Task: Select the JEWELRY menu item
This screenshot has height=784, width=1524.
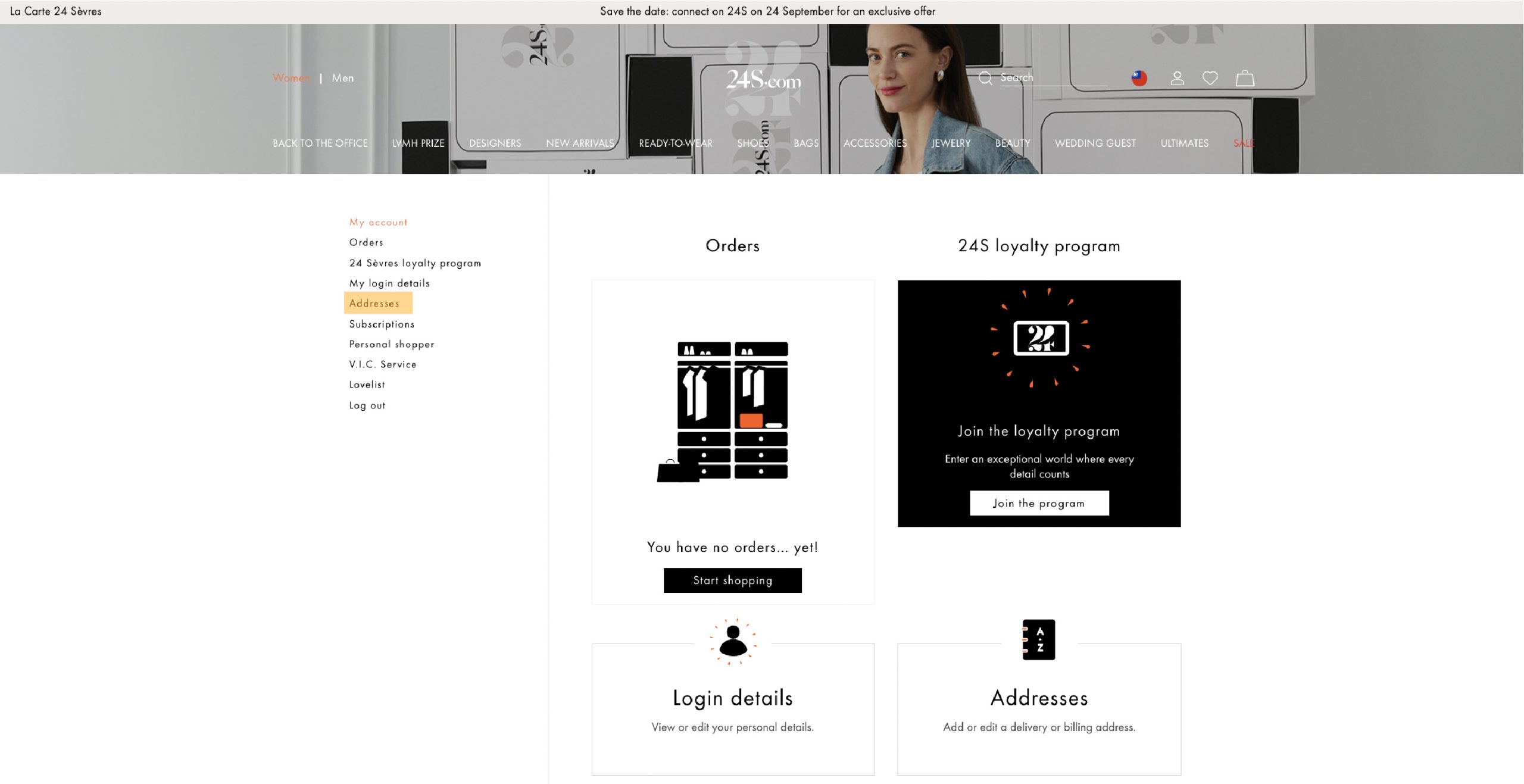Action: tap(950, 143)
